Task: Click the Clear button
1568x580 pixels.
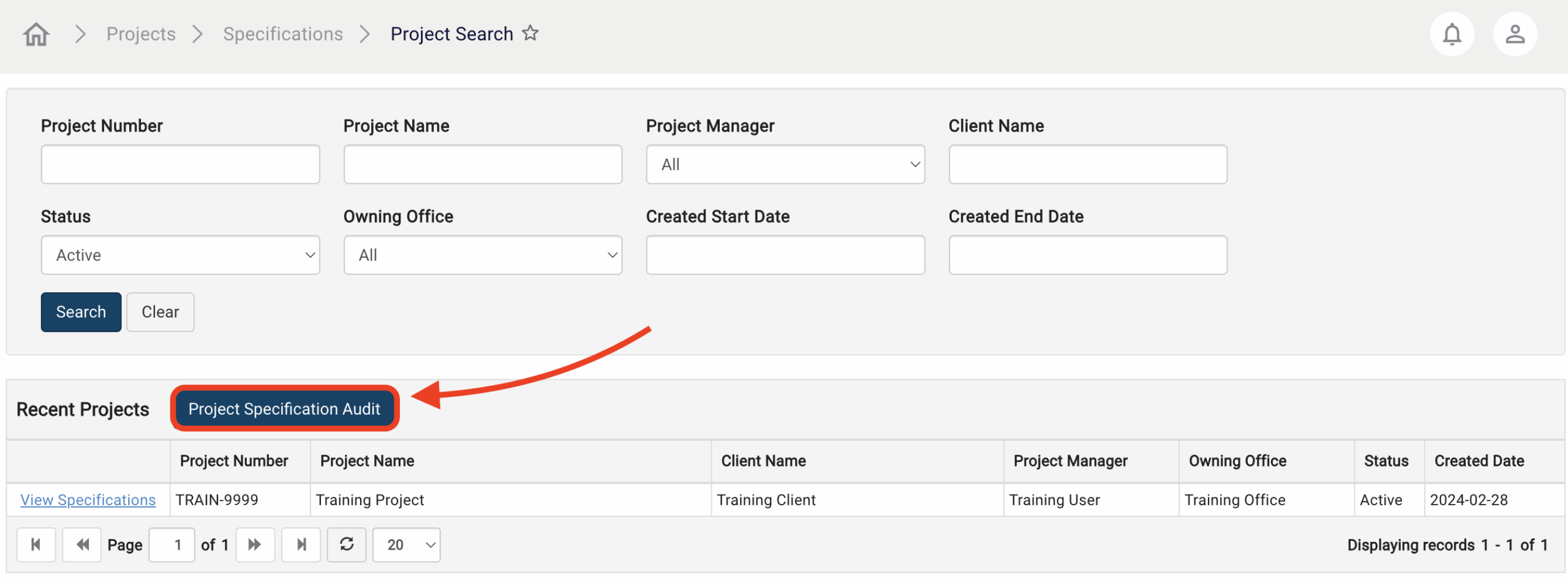Action: pos(160,312)
